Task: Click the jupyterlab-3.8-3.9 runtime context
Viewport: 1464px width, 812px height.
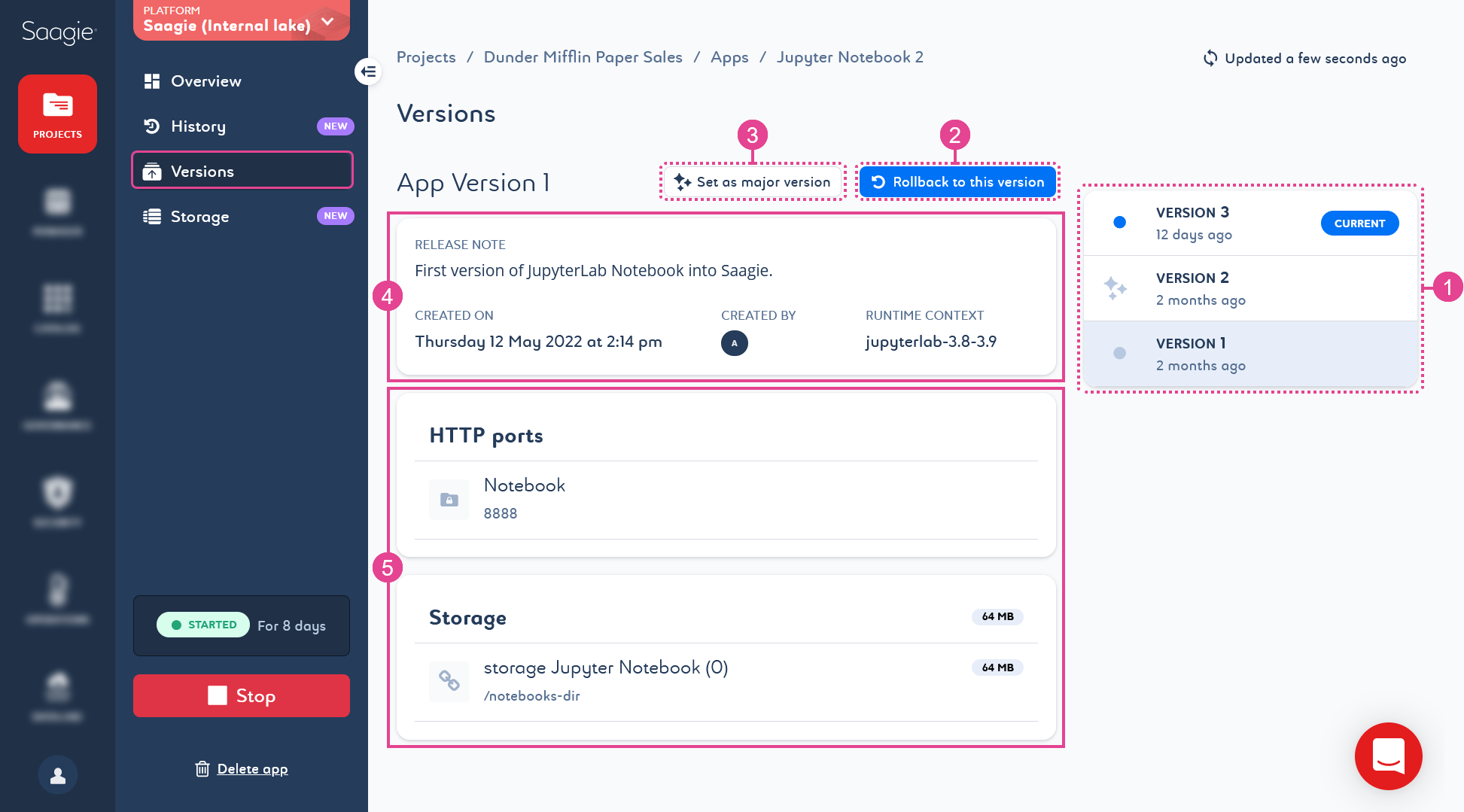Action: pos(931,342)
